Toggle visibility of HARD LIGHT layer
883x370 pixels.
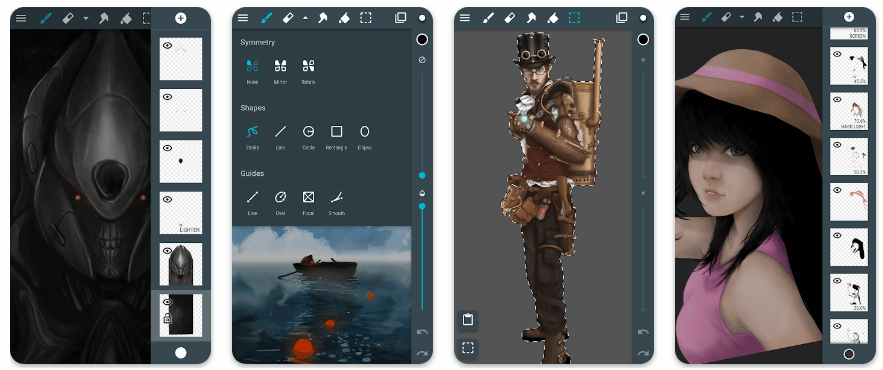pos(837,100)
